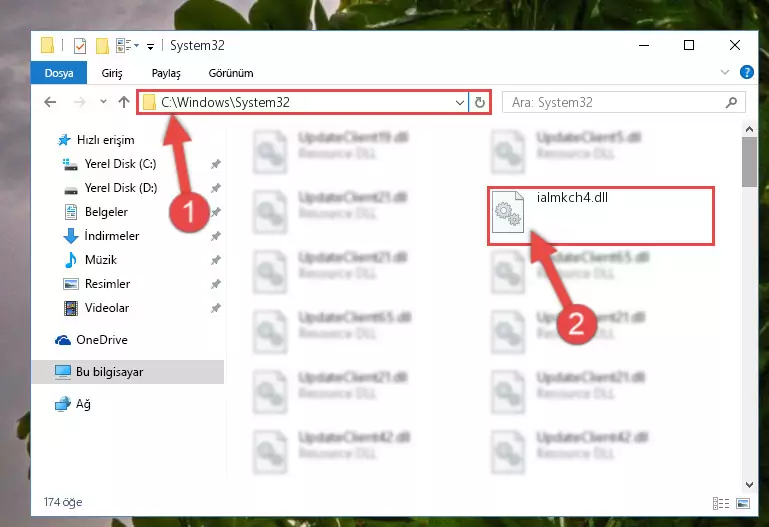Open the Dosya ribbon tab

click(59, 73)
